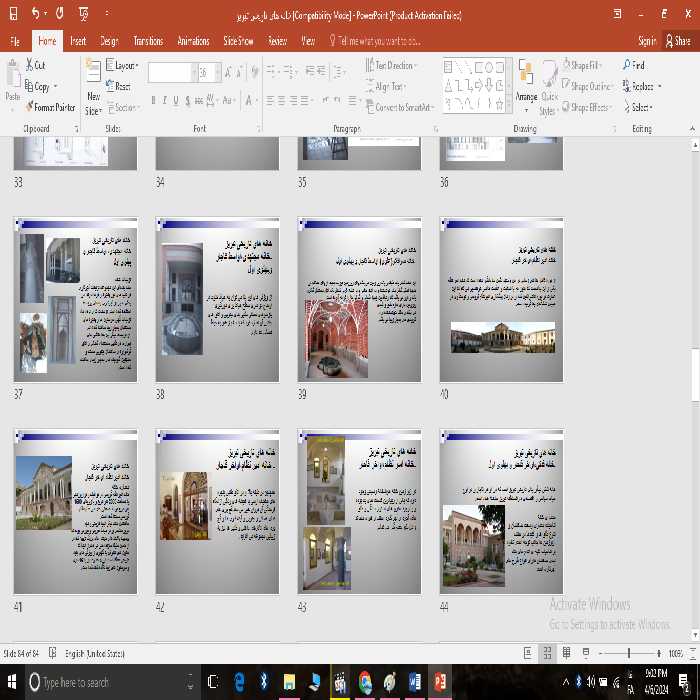Click the Copy icon in Clipboard group
The height and width of the screenshot is (700, 700).
tap(37, 87)
